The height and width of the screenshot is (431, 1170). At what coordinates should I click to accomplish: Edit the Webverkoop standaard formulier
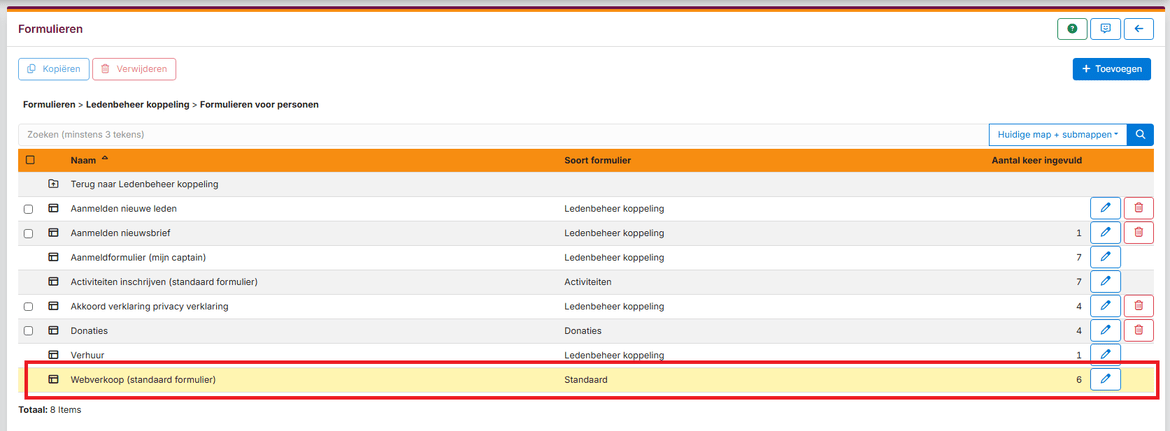tap(1105, 379)
